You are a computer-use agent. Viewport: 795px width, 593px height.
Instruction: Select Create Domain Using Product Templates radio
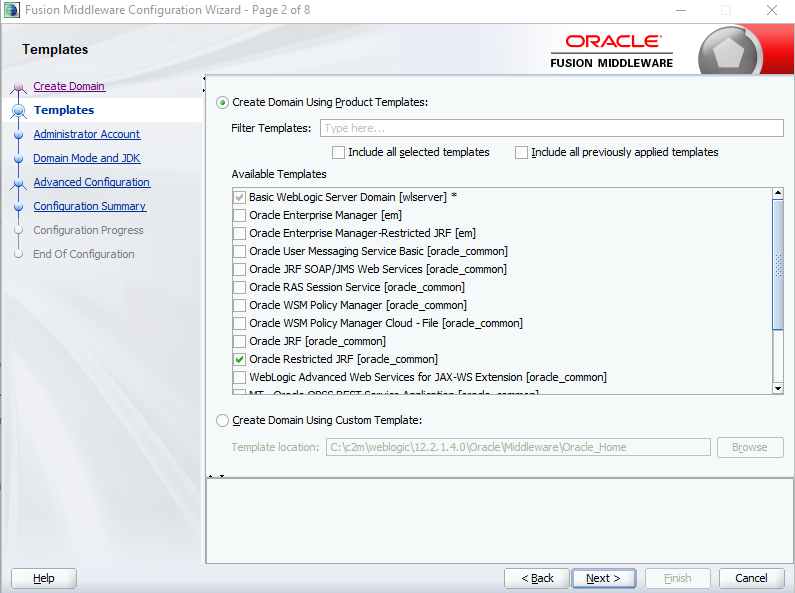[222, 103]
